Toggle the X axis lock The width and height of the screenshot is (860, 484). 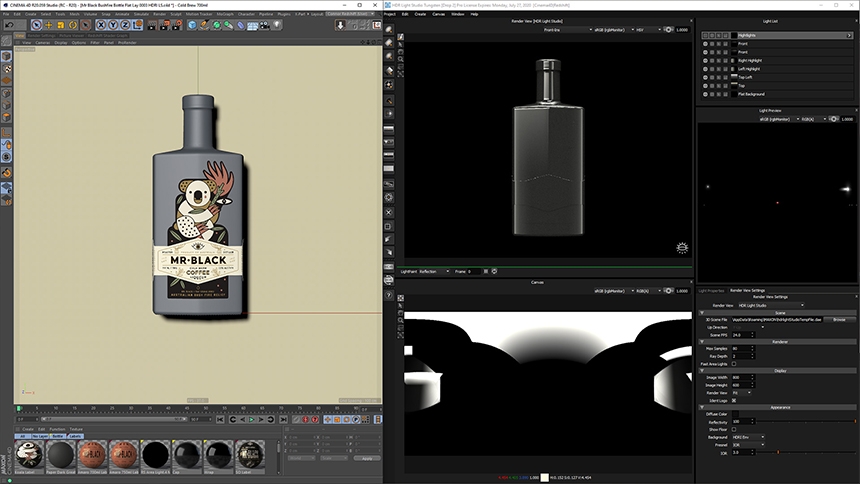pos(101,25)
